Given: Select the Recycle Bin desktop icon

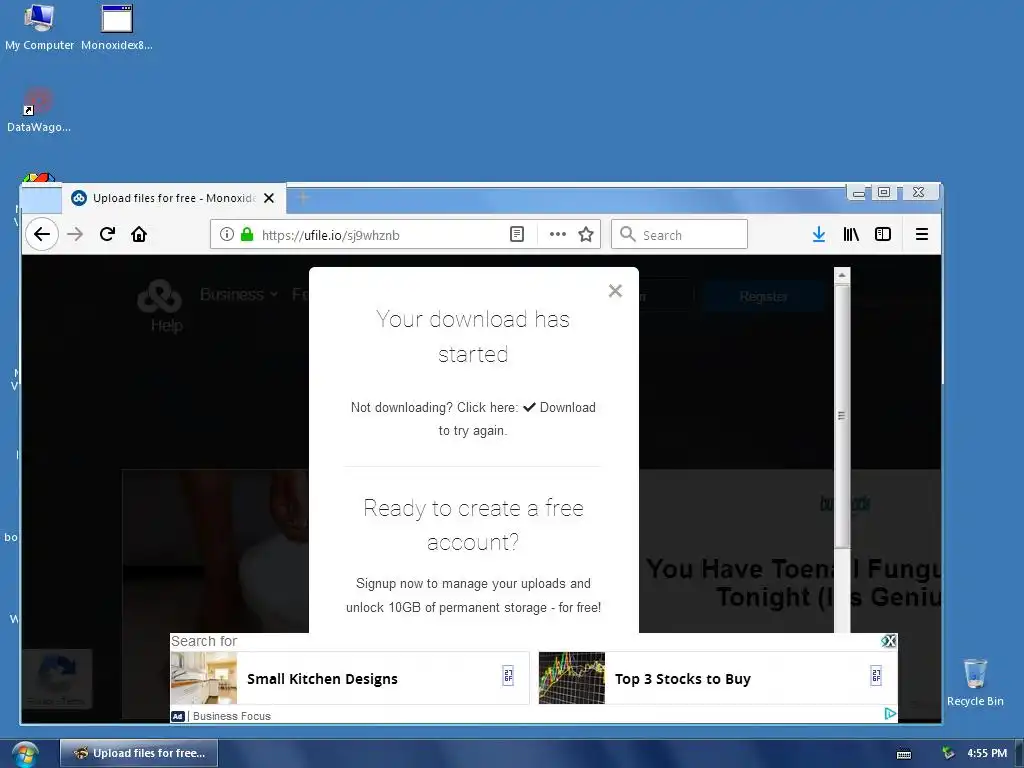Looking at the screenshot, I should tap(975, 682).
